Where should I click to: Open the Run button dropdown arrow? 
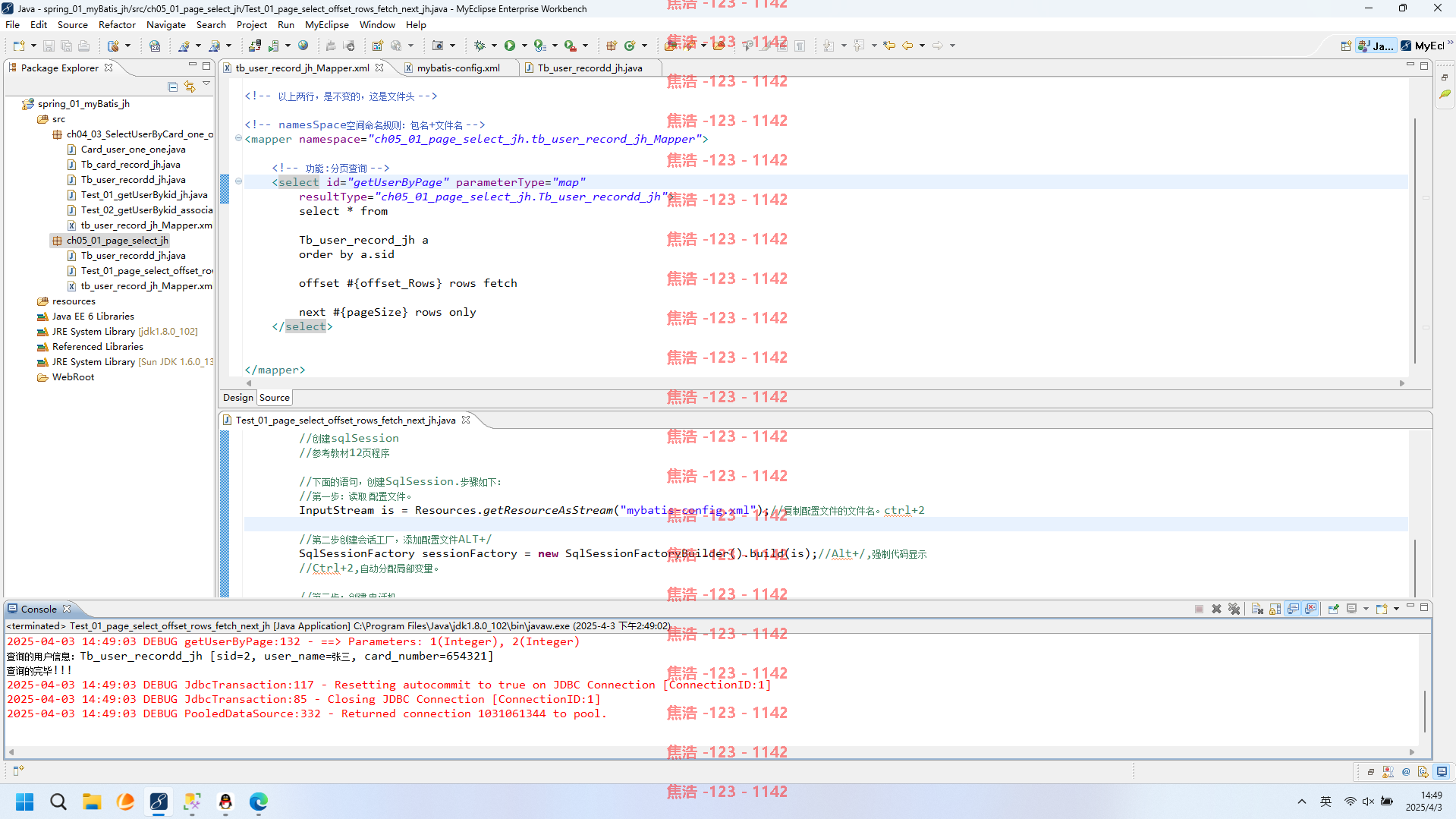coord(524,46)
